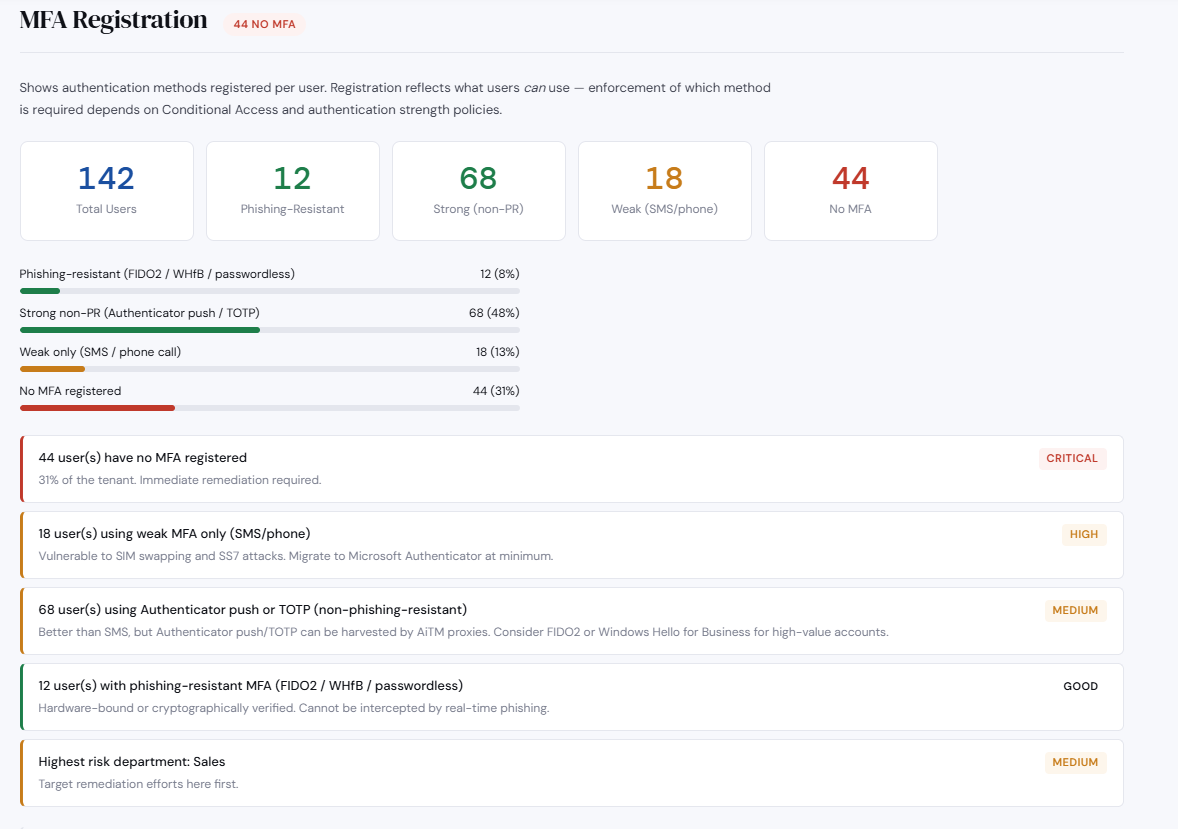The image size is (1178, 829).
Task: Select the Strong (non-PR) stat card
Action: click(x=478, y=190)
